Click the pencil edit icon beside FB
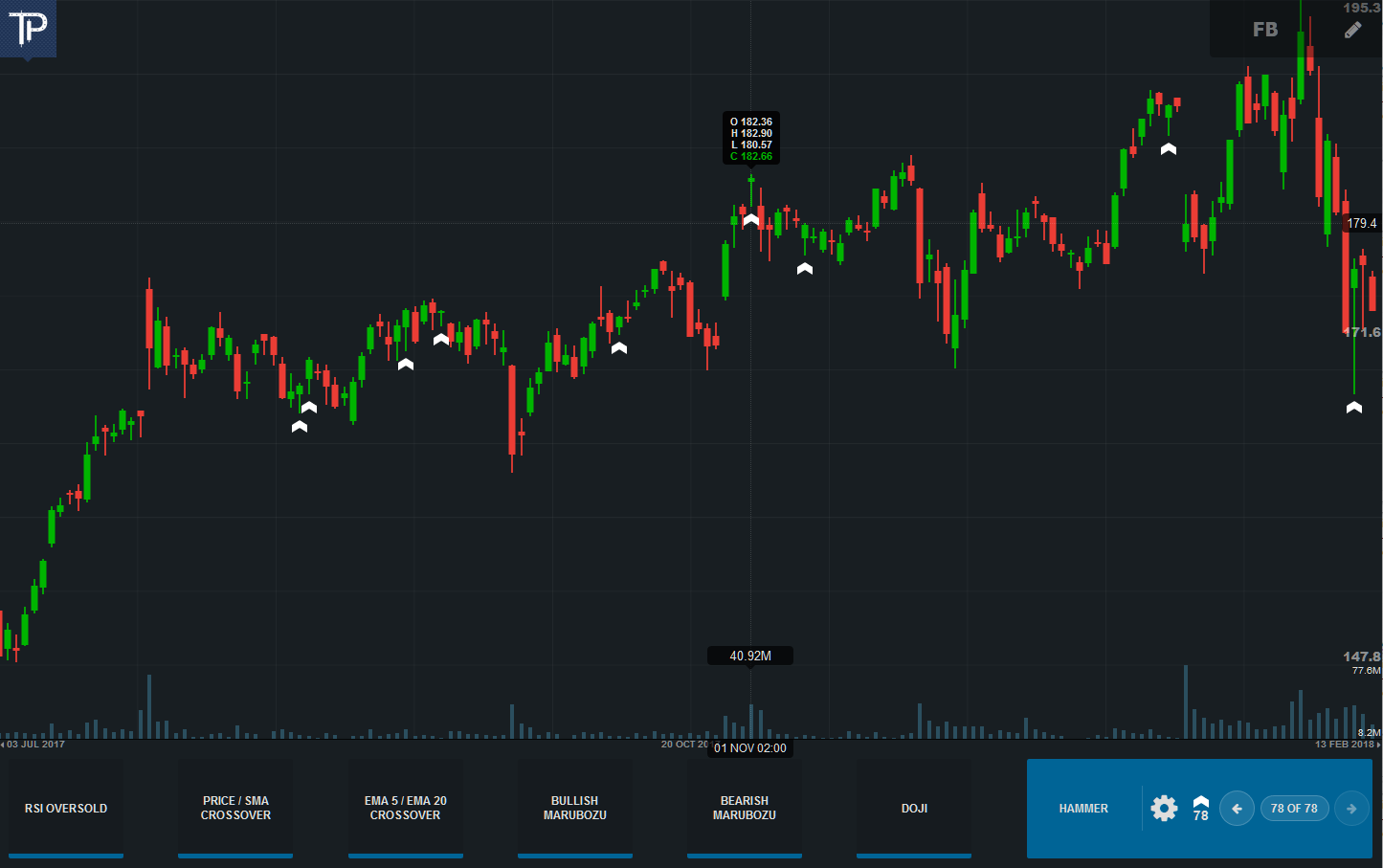 (x=1352, y=30)
